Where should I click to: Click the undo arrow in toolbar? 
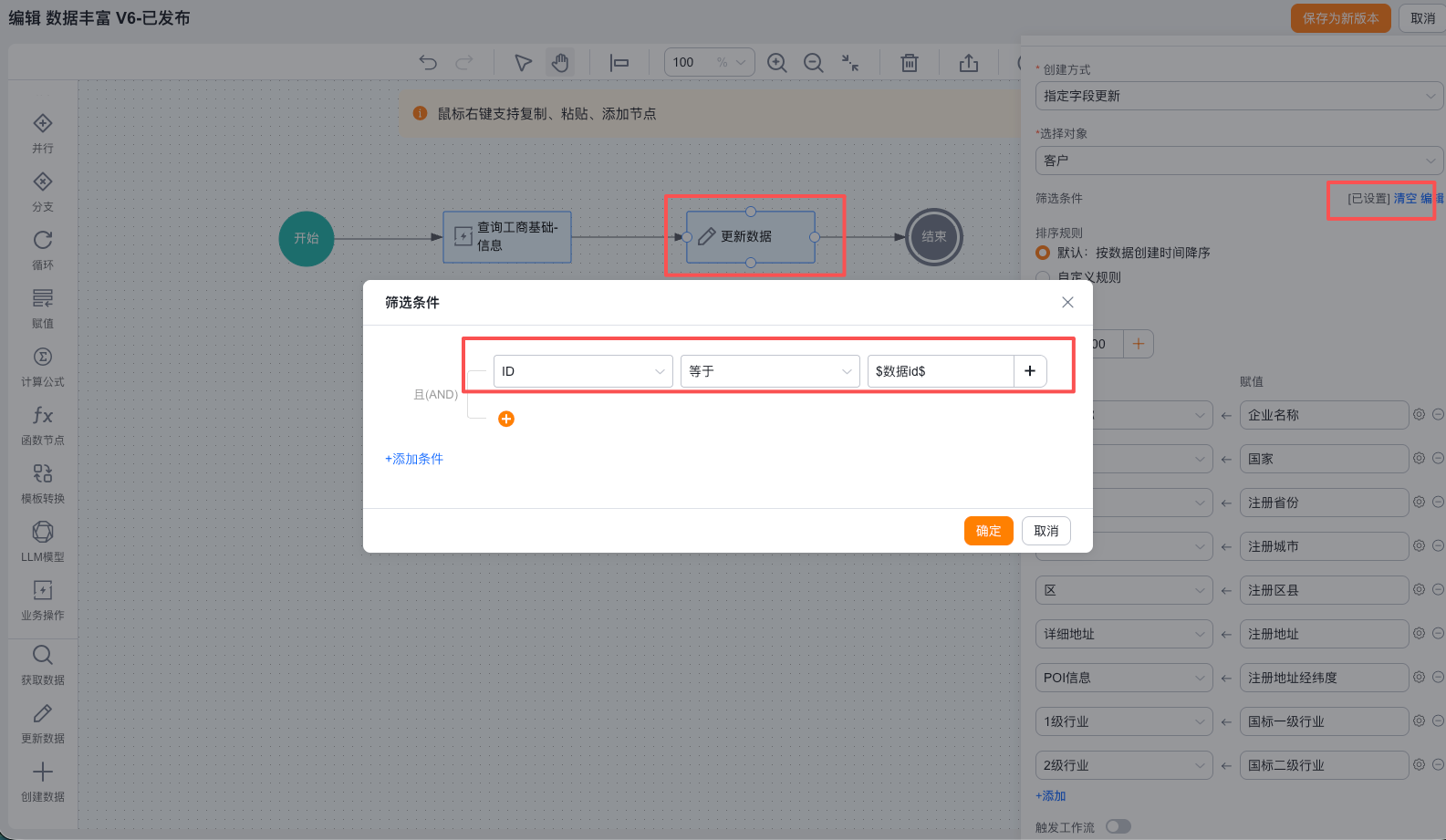pyautogui.click(x=428, y=62)
